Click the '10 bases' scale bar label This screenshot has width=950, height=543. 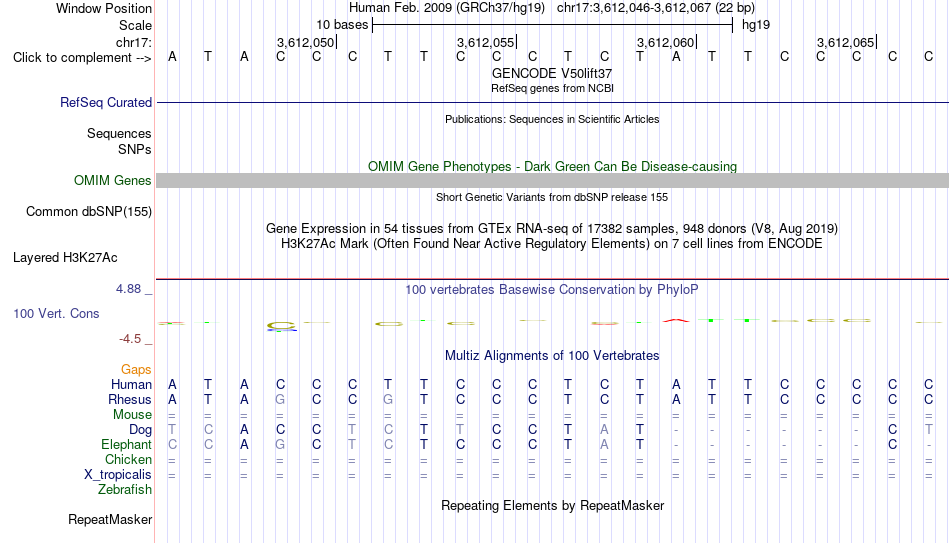click(x=342, y=25)
